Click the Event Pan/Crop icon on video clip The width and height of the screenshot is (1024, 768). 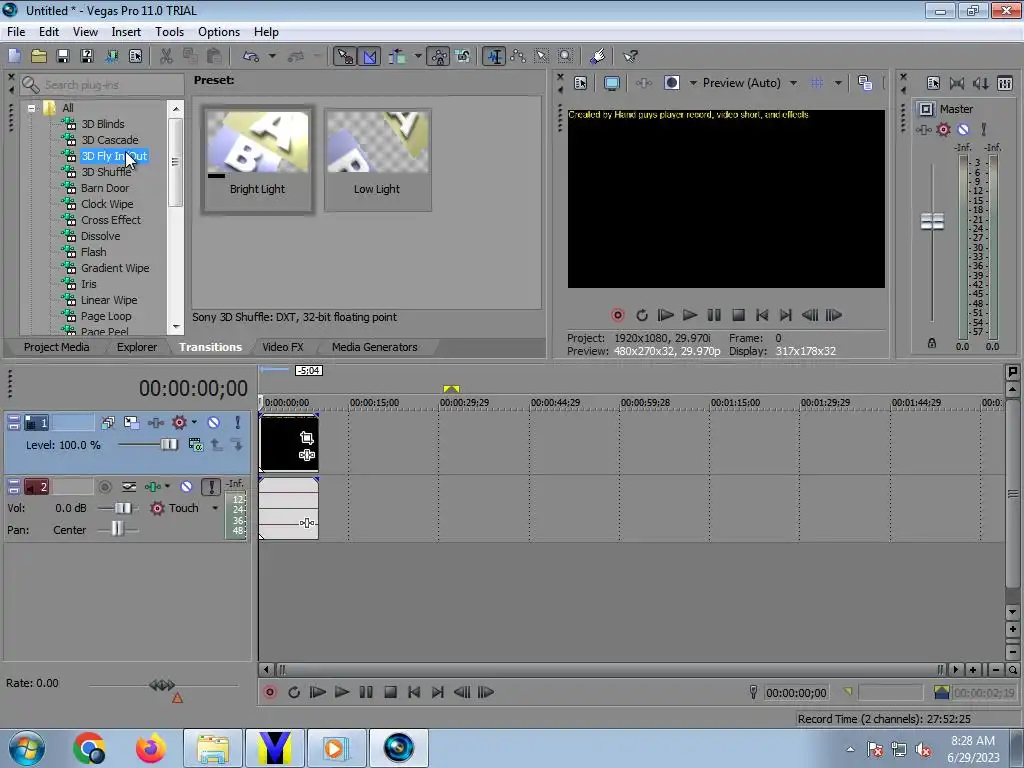pyautogui.click(x=306, y=438)
